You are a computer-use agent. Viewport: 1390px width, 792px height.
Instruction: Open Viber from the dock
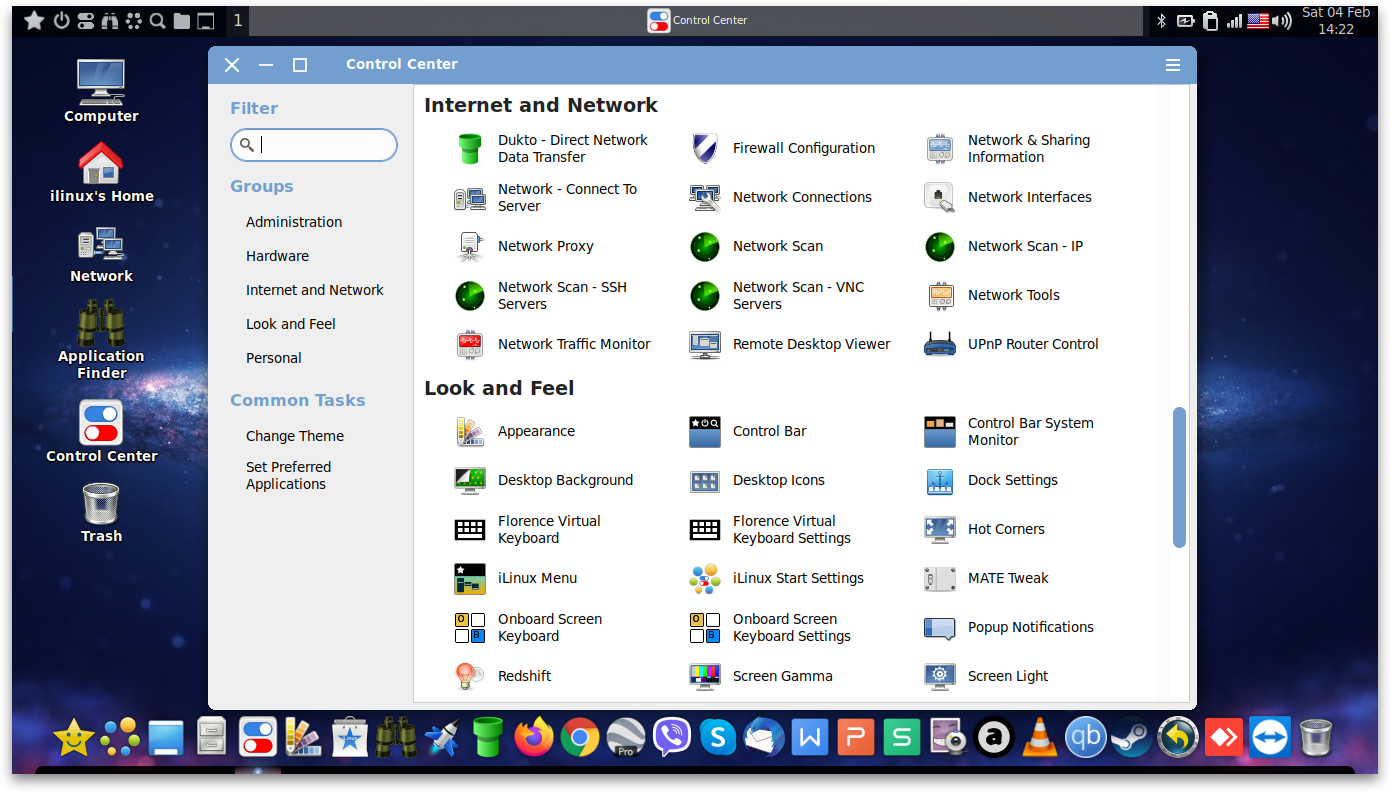(672, 738)
